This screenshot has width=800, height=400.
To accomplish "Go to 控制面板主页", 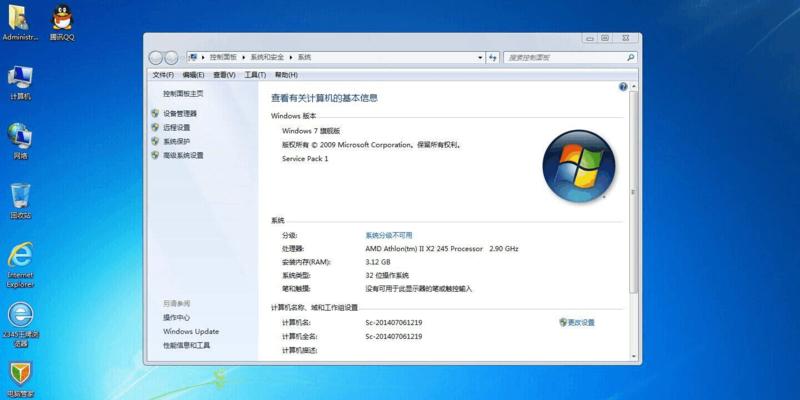I will 183,94.
